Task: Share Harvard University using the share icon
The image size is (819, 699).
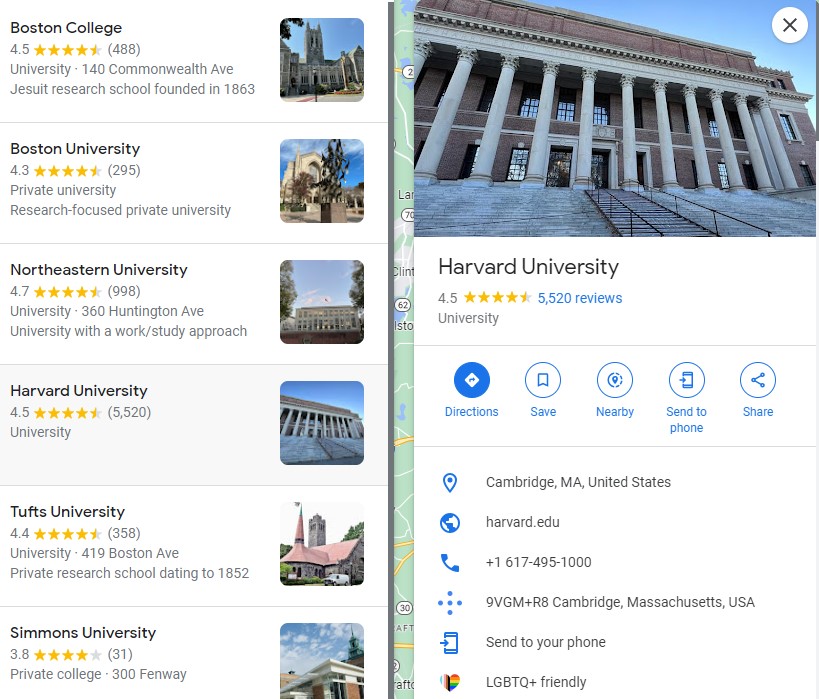Action: click(x=757, y=380)
